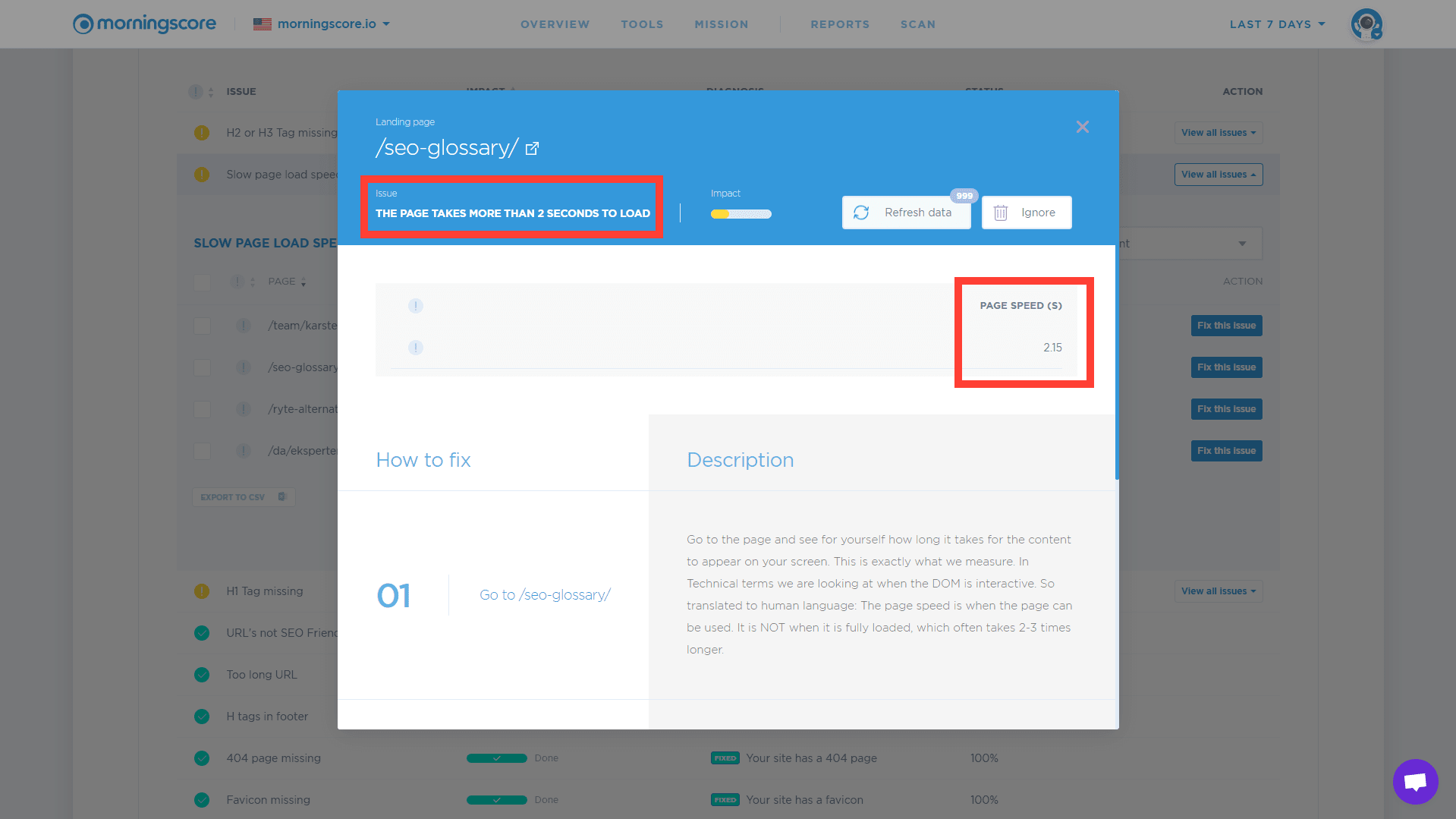Click the FIXED badge beside Your site has a 404 page

(x=725, y=758)
